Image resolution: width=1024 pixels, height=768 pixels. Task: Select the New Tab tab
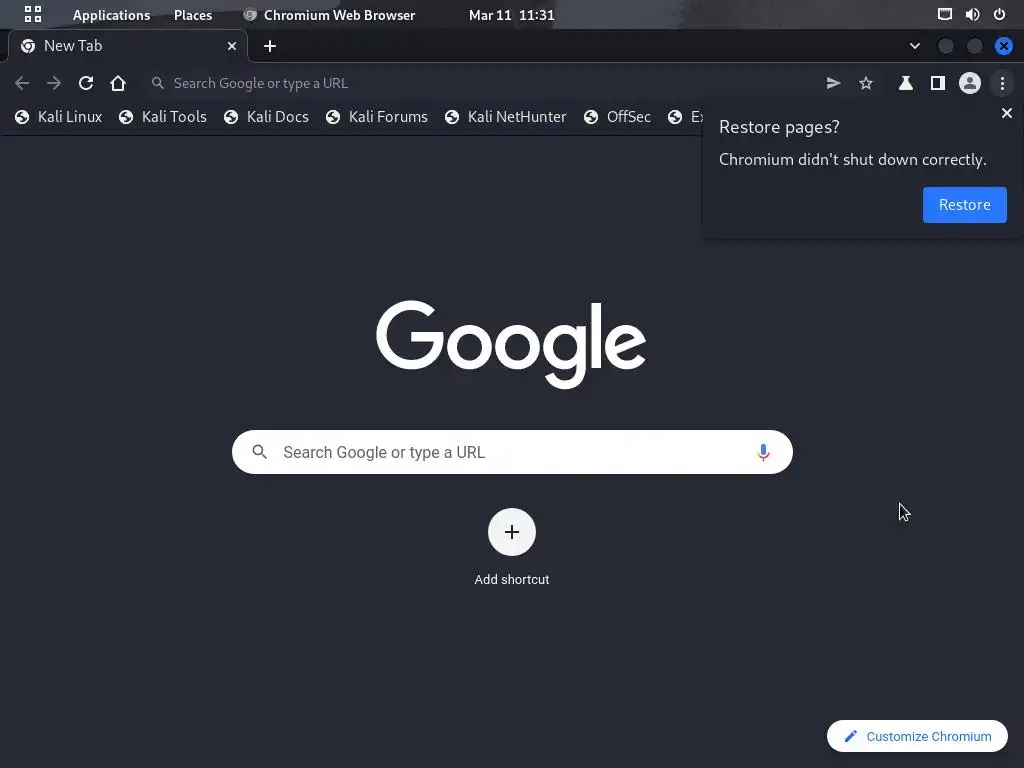[128, 46]
